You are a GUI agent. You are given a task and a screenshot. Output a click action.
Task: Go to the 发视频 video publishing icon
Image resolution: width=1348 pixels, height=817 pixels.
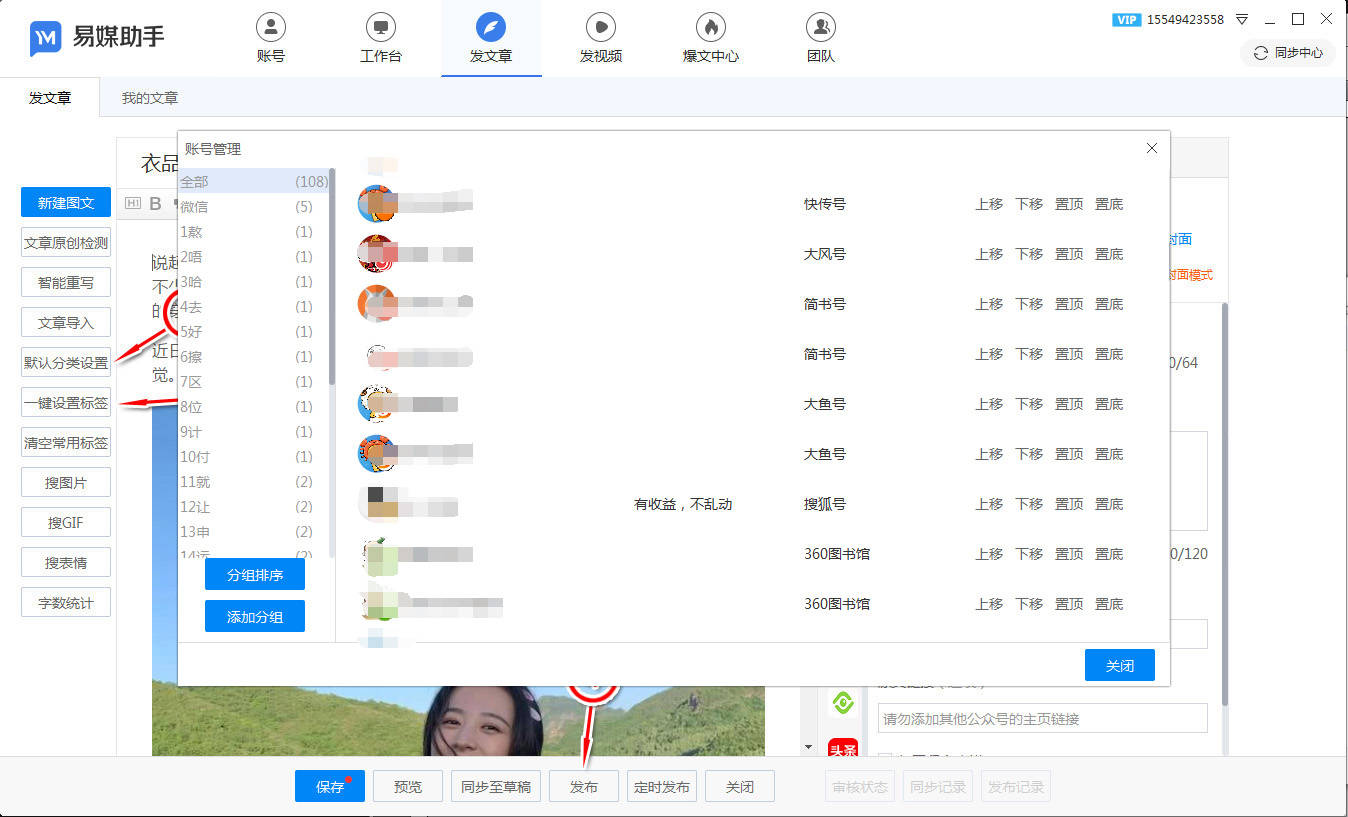(x=600, y=27)
